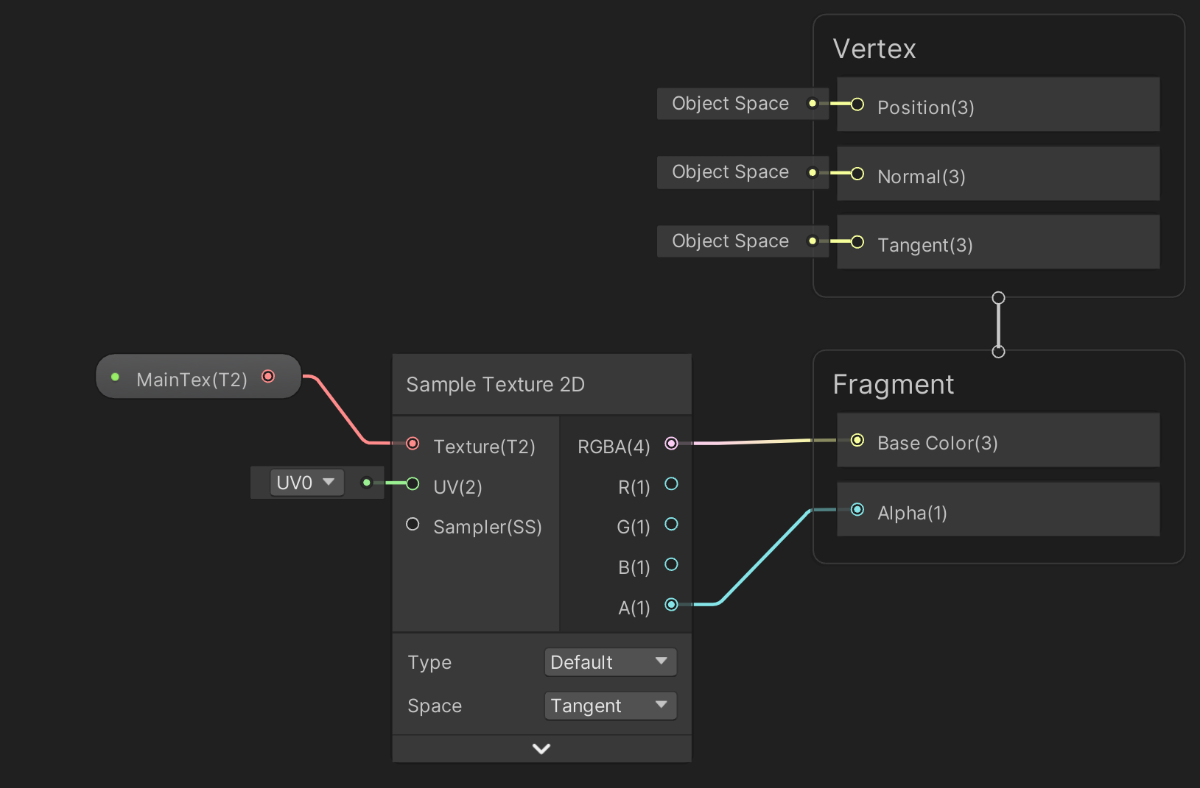Click the Position(3) input port on Vertex

tap(856, 103)
